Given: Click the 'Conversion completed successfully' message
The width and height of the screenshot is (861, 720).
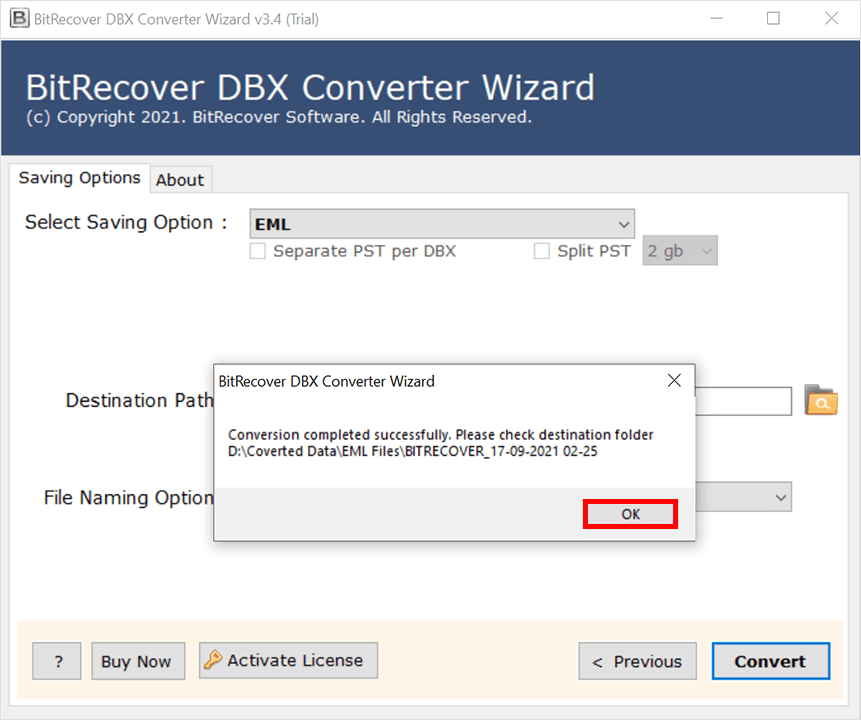Looking at the screenshot, I should [x=339, y=435].
